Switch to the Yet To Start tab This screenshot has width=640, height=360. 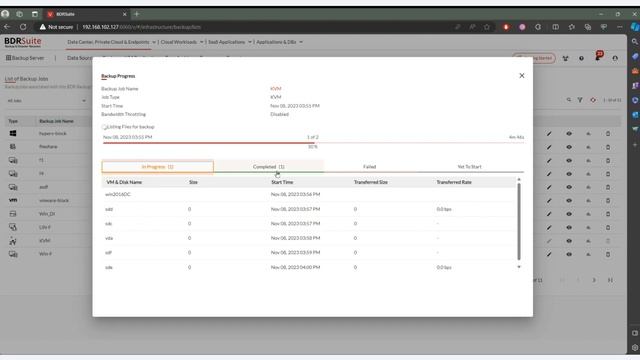469,167
